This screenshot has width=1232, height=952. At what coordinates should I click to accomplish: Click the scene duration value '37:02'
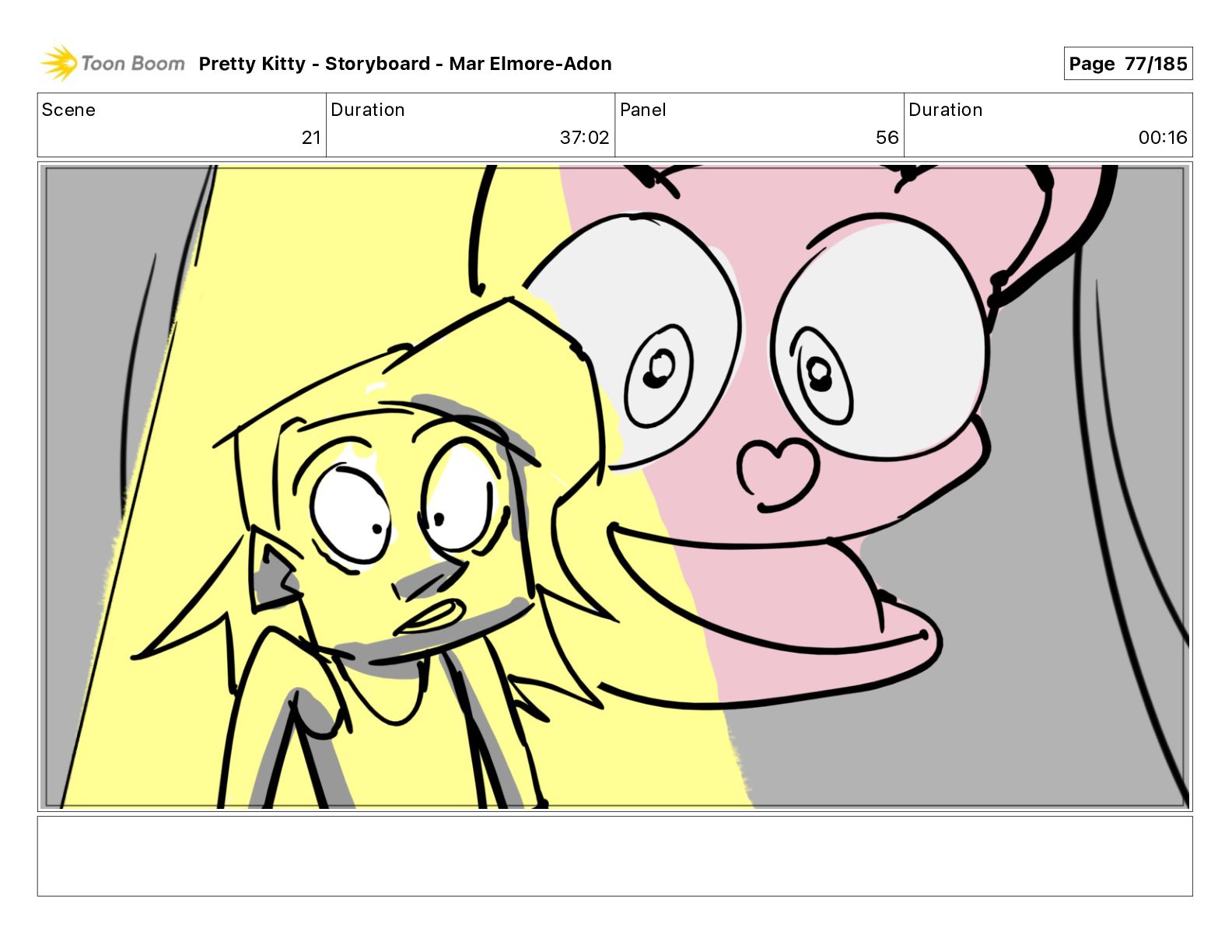tap(584, 138)
